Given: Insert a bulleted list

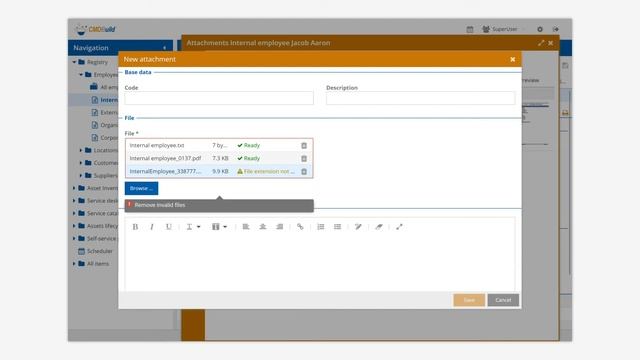Looking at the screenshot, I should coord(338,227).
